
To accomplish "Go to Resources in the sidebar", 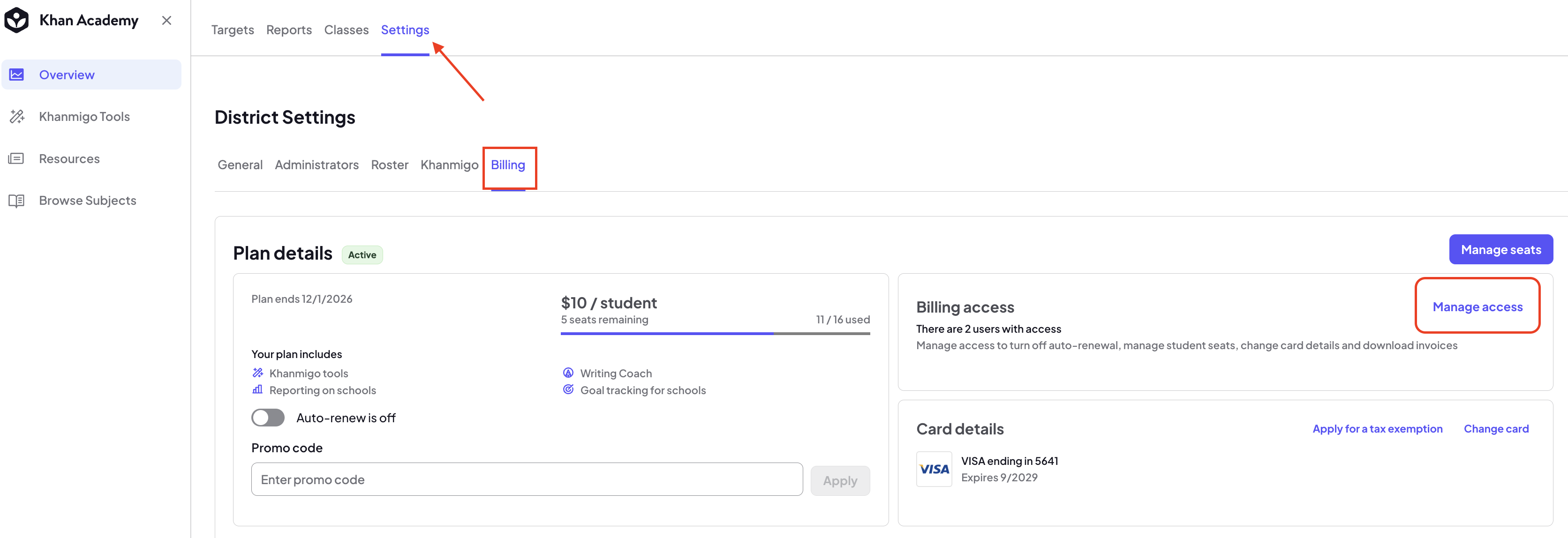I will point(69,159).
